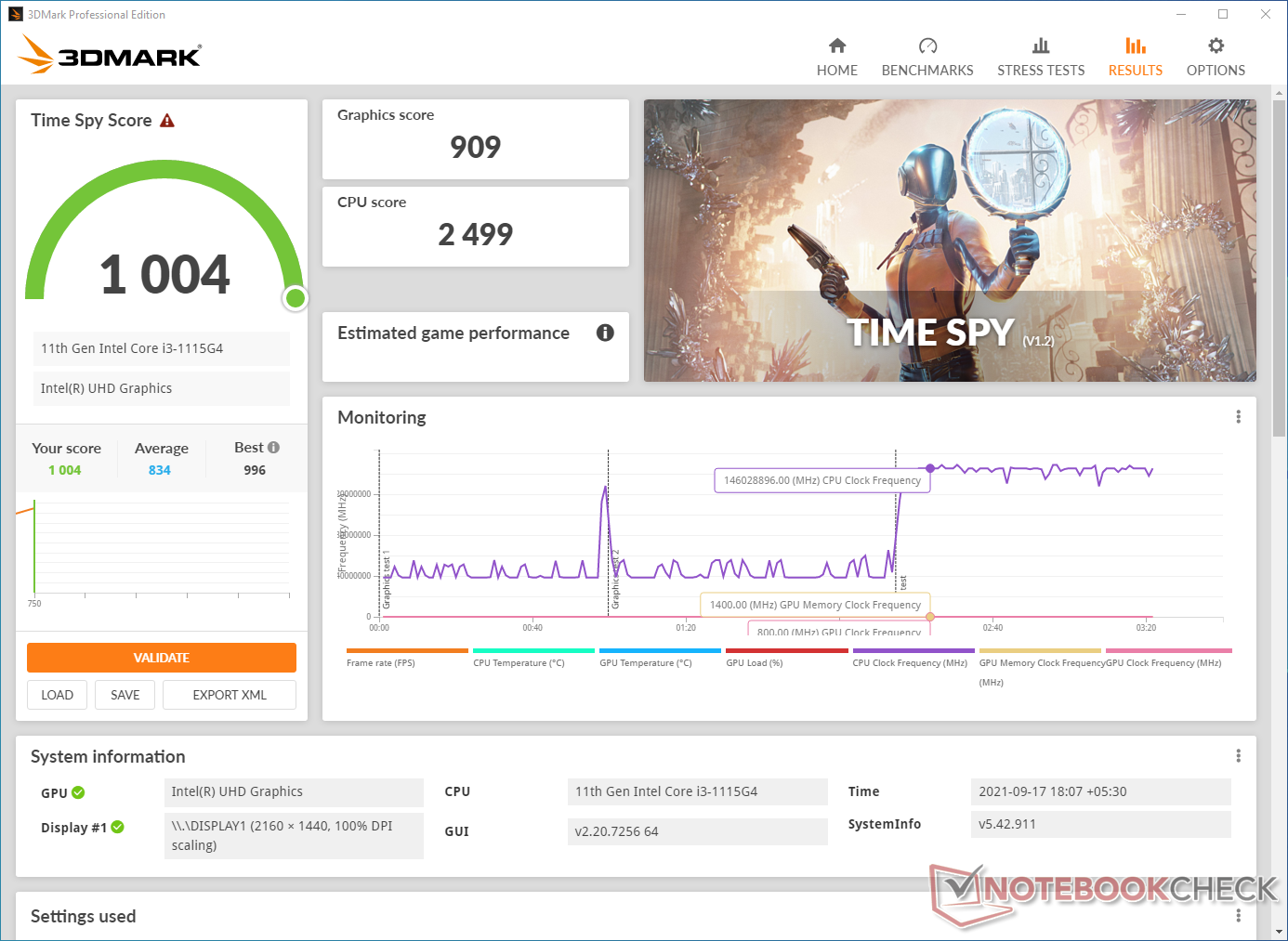
Task: Click the orange Validate button
Action: pos(162,658)
